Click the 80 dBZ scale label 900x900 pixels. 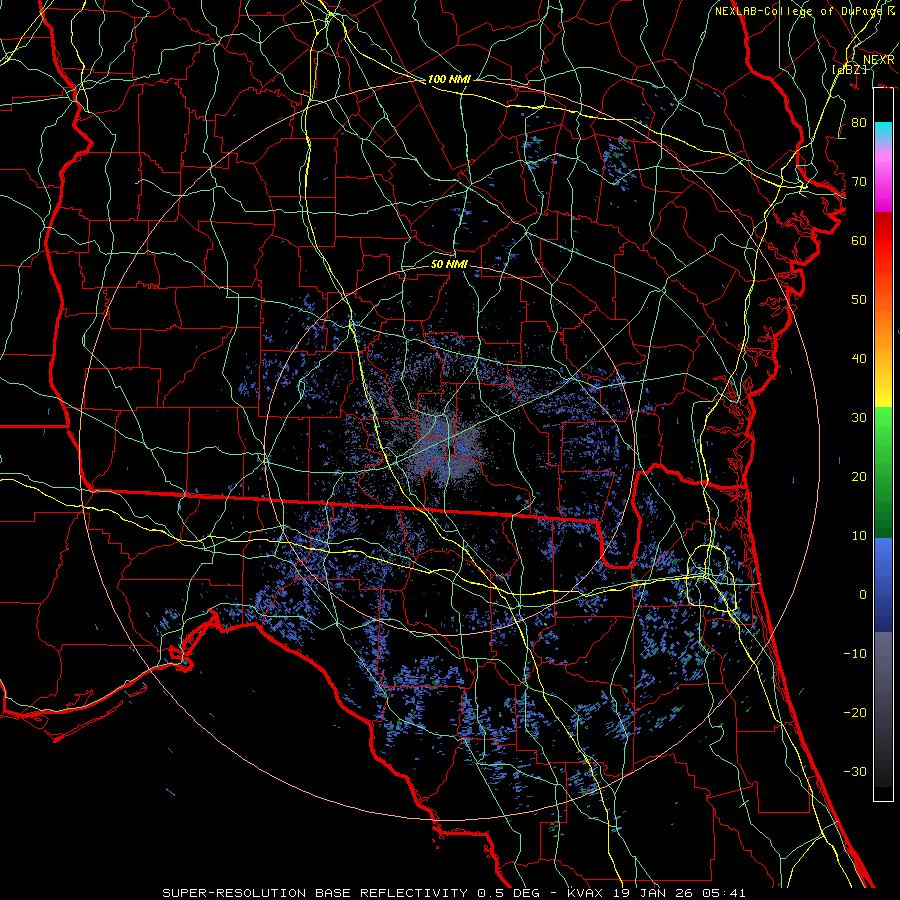click(859, 123)
